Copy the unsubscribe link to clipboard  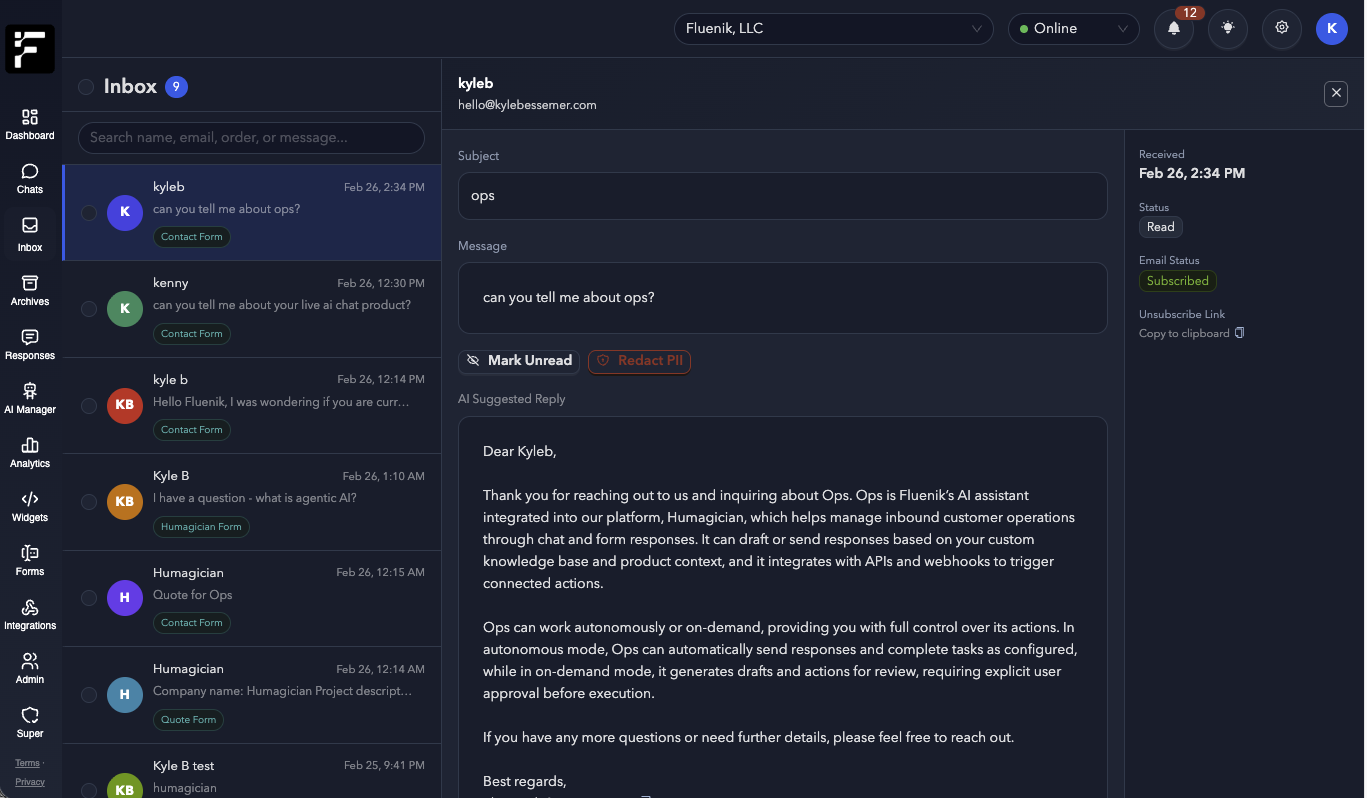click(1191, 333)
